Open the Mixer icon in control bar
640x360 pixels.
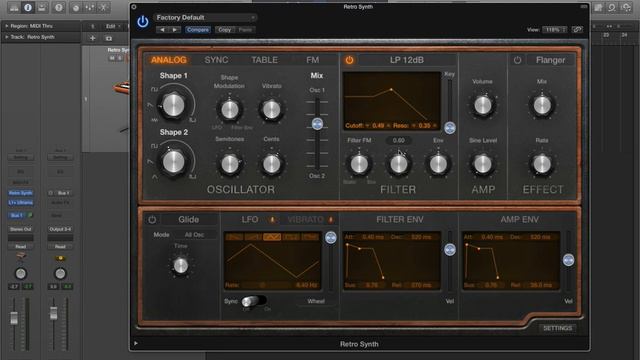89,7
